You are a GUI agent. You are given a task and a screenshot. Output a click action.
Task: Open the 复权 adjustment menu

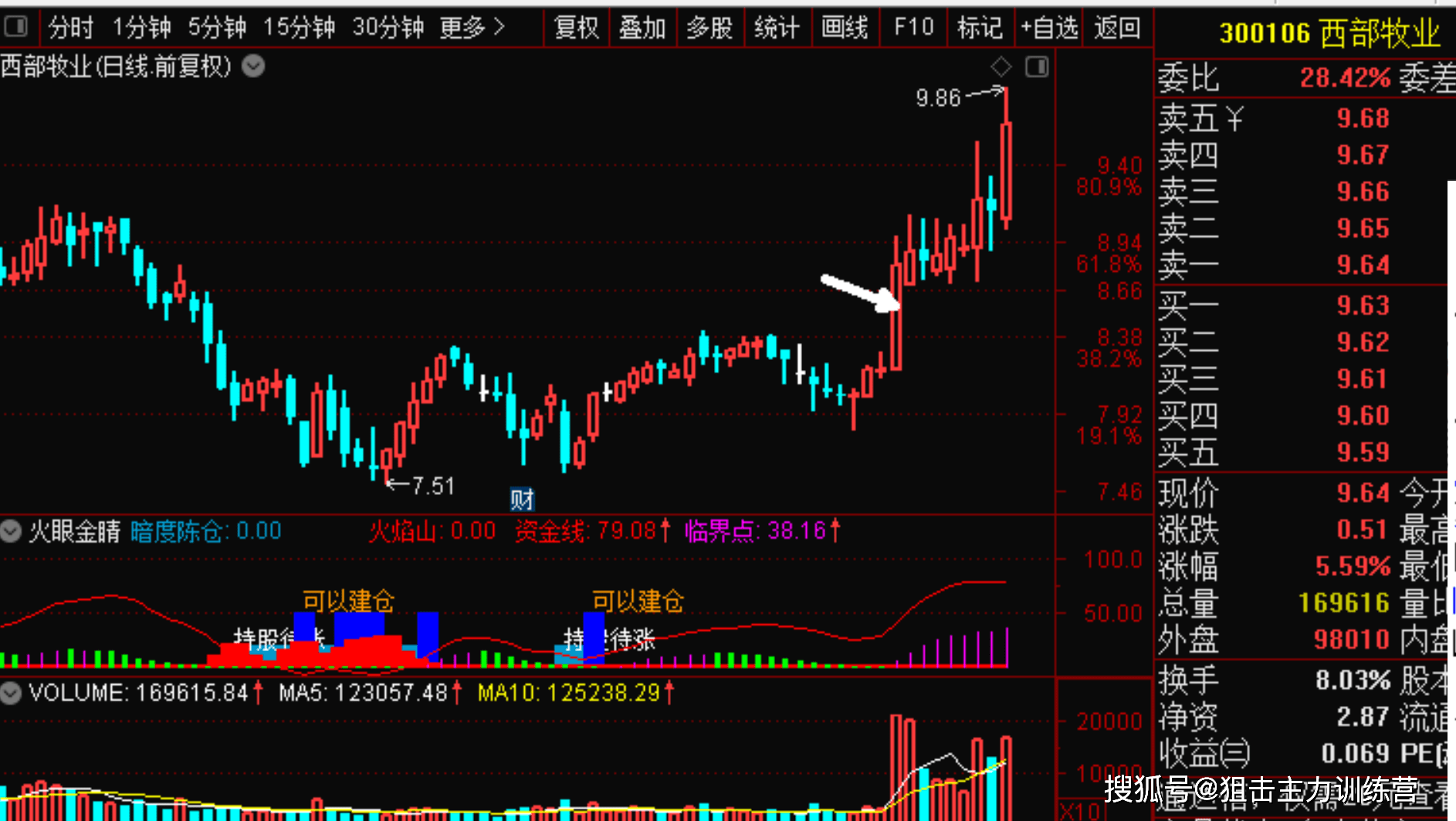pos(577,29)
